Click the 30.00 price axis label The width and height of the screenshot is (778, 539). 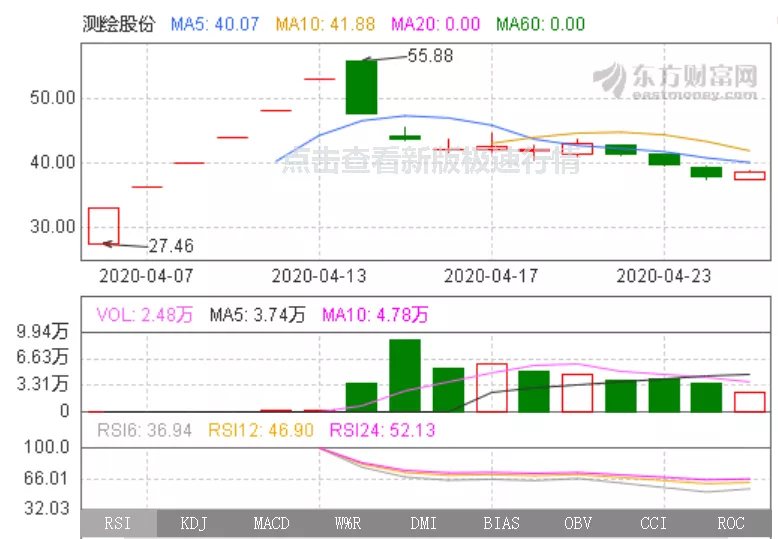[53, 227]
